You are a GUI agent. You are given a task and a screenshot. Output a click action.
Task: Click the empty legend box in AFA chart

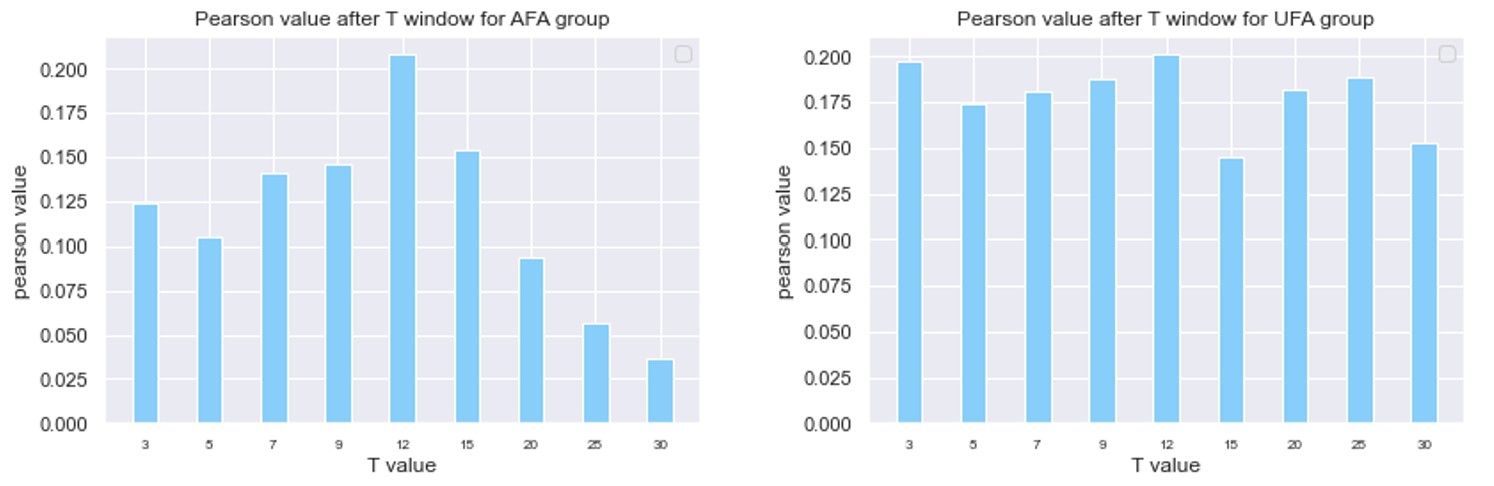pyautogui.click(x=683, y=54)
